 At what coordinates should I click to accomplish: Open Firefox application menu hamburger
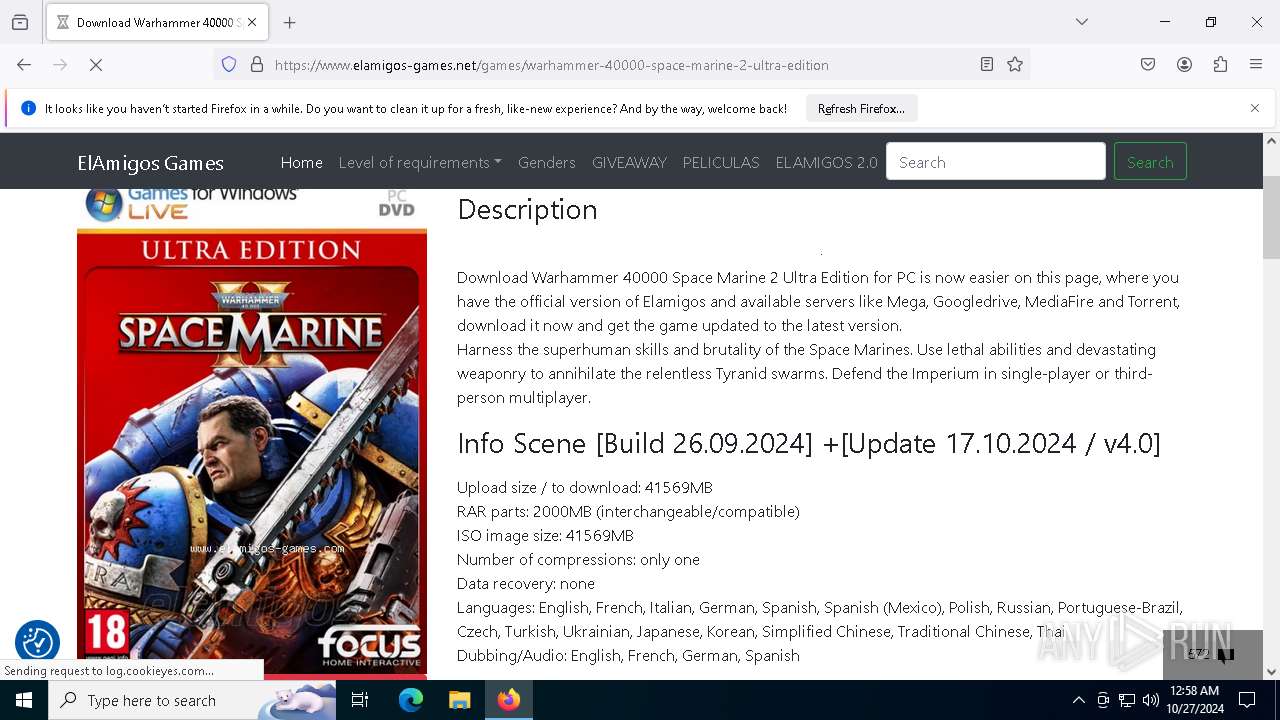[x=1256, y=65]
